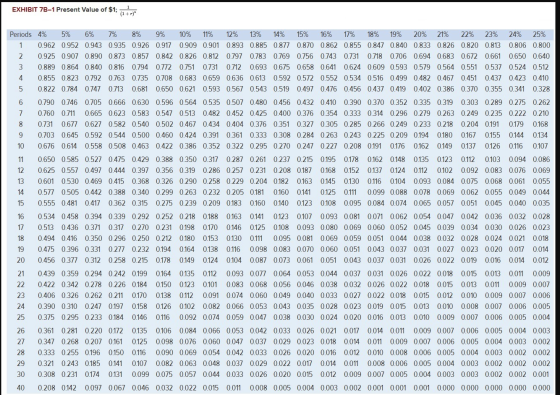
Task: Click 0.266 in period 8, 18% column
Action: click(376, 124)
